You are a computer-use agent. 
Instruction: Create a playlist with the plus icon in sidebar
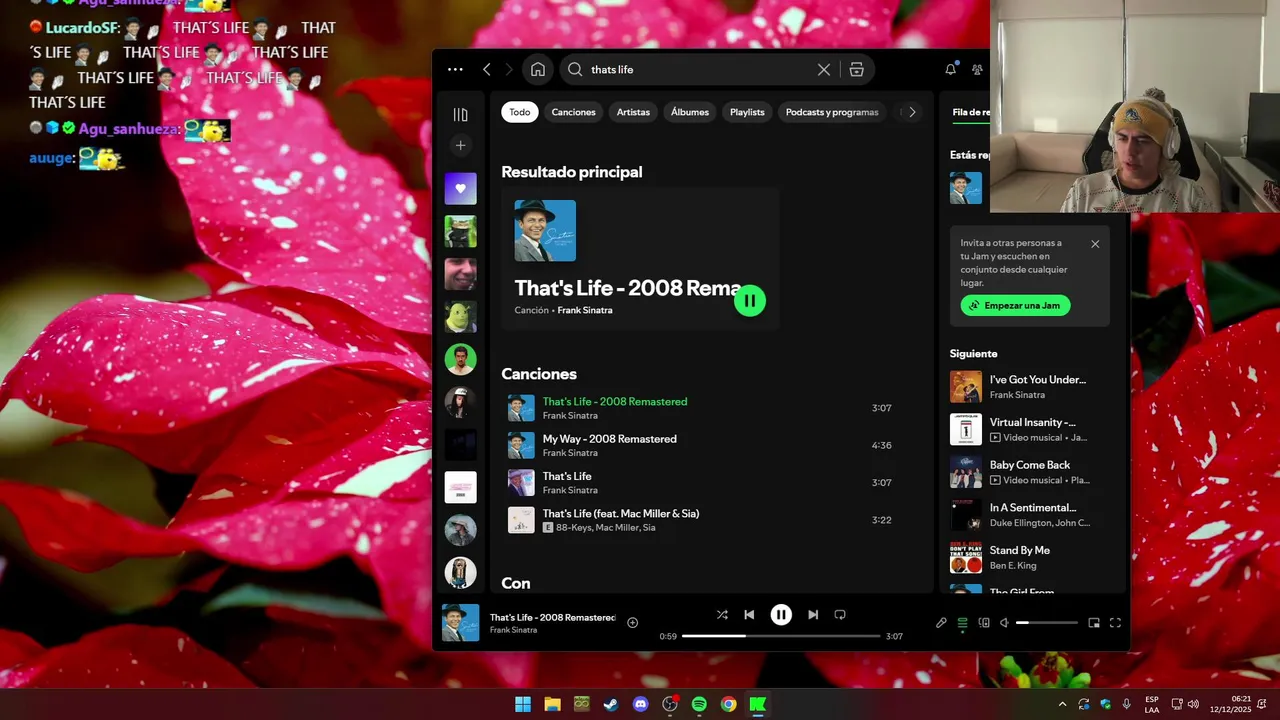point(460,146)
